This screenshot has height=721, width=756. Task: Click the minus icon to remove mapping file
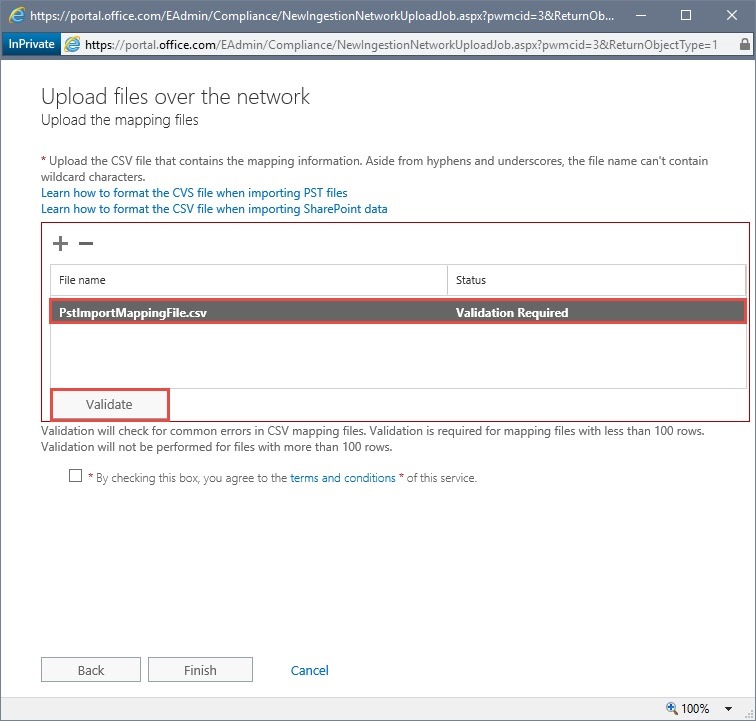86,244
